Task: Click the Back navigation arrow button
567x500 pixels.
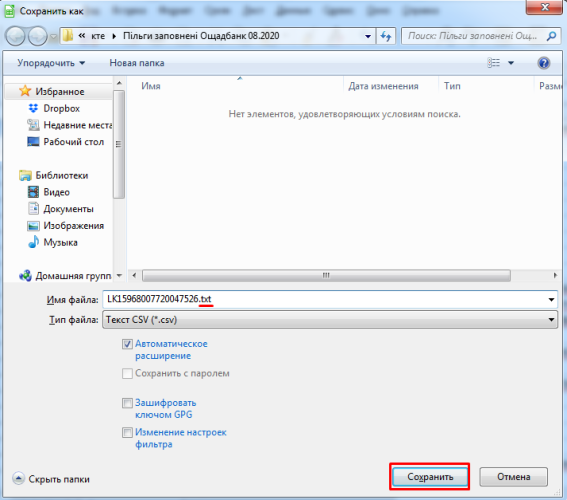Action: coord(15,36)
